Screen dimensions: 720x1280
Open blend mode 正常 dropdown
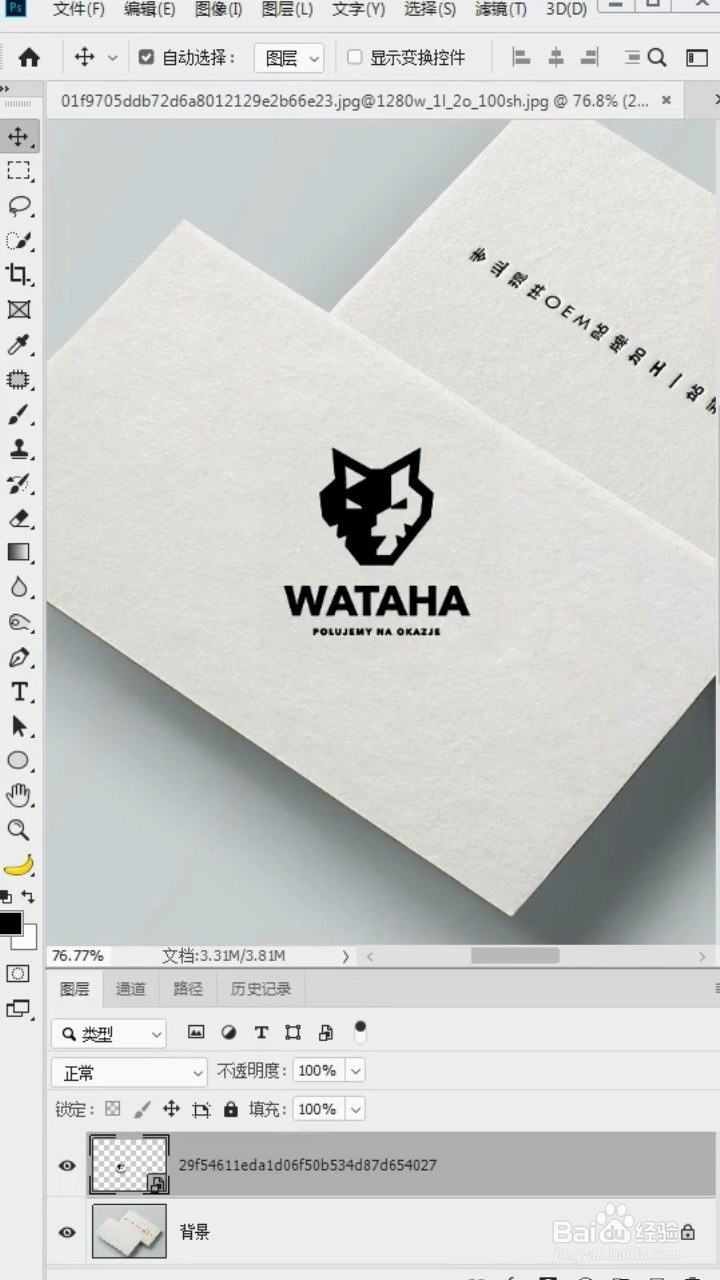(129, 1073)
